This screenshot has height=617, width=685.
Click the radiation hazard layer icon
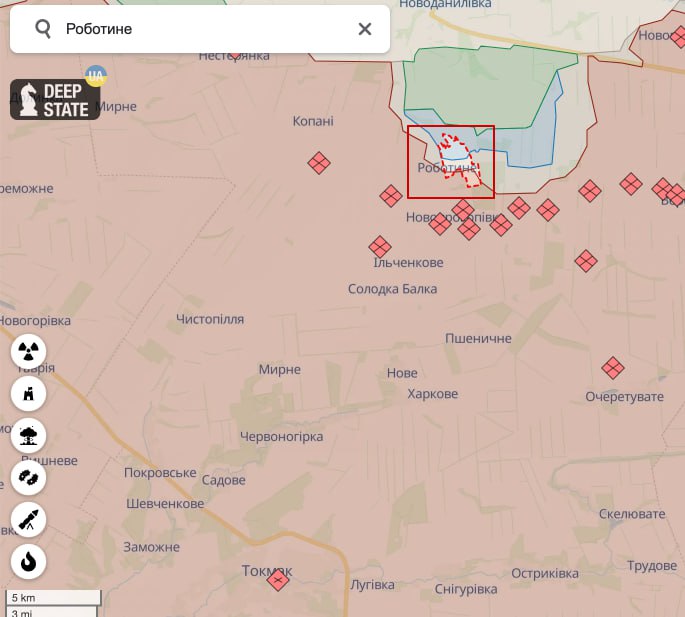pyautogui.click(x=28, y=351)
